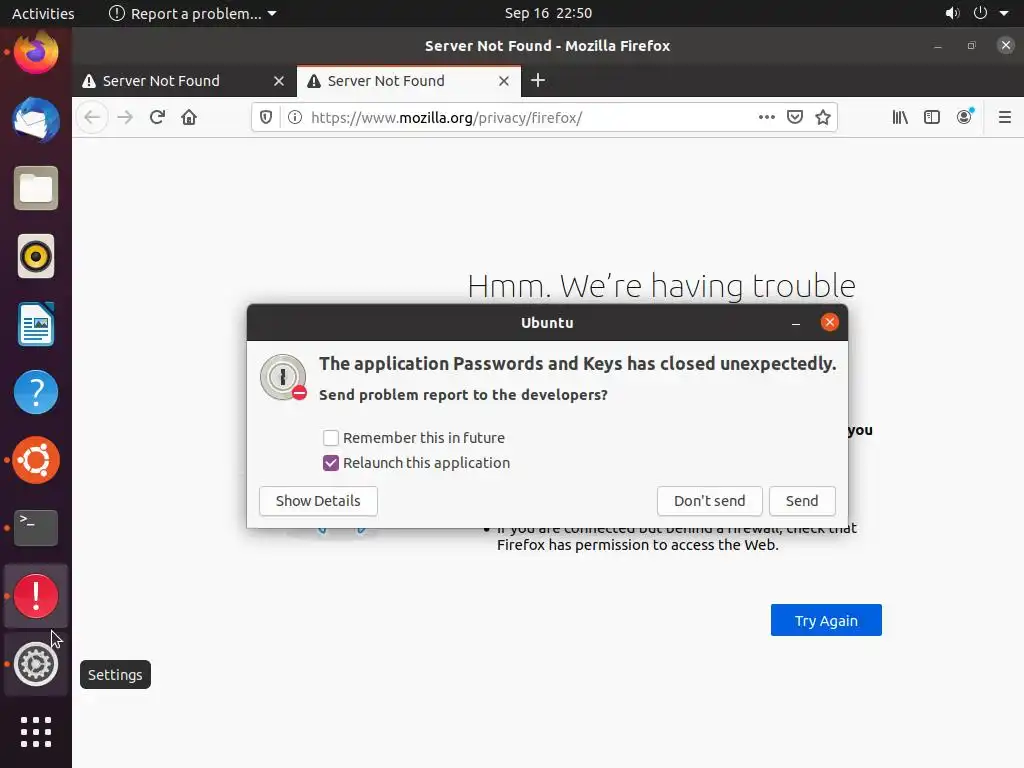Click the blue Try Again button
The width and height of the screenshot is (1024, 768).
pyautogui.click(x=826, y=620)
